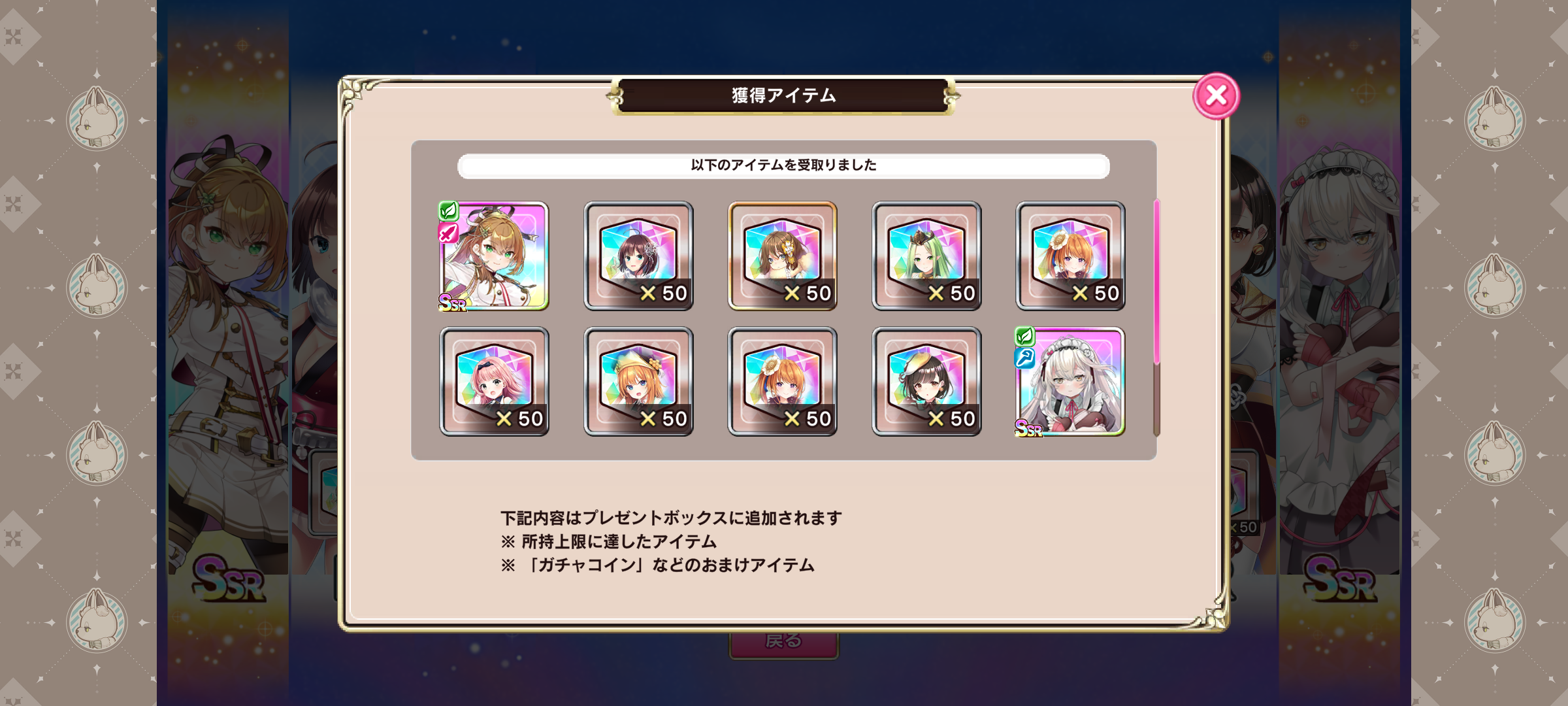Select the SSR orange-haired green-eyed character card
Viewport: 1568px width, 706px height.
(494, 256)
